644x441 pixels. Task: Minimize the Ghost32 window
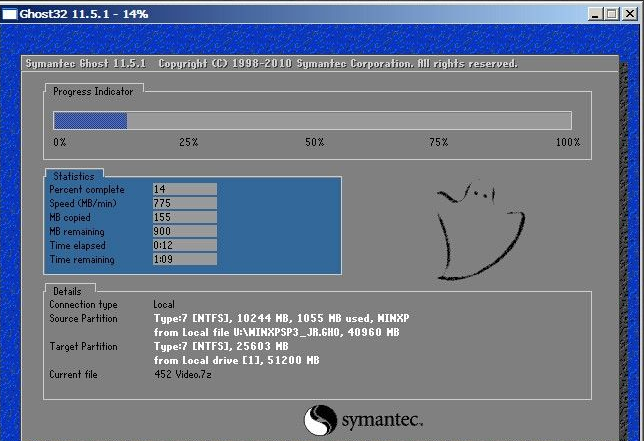[x=595, y=14]
